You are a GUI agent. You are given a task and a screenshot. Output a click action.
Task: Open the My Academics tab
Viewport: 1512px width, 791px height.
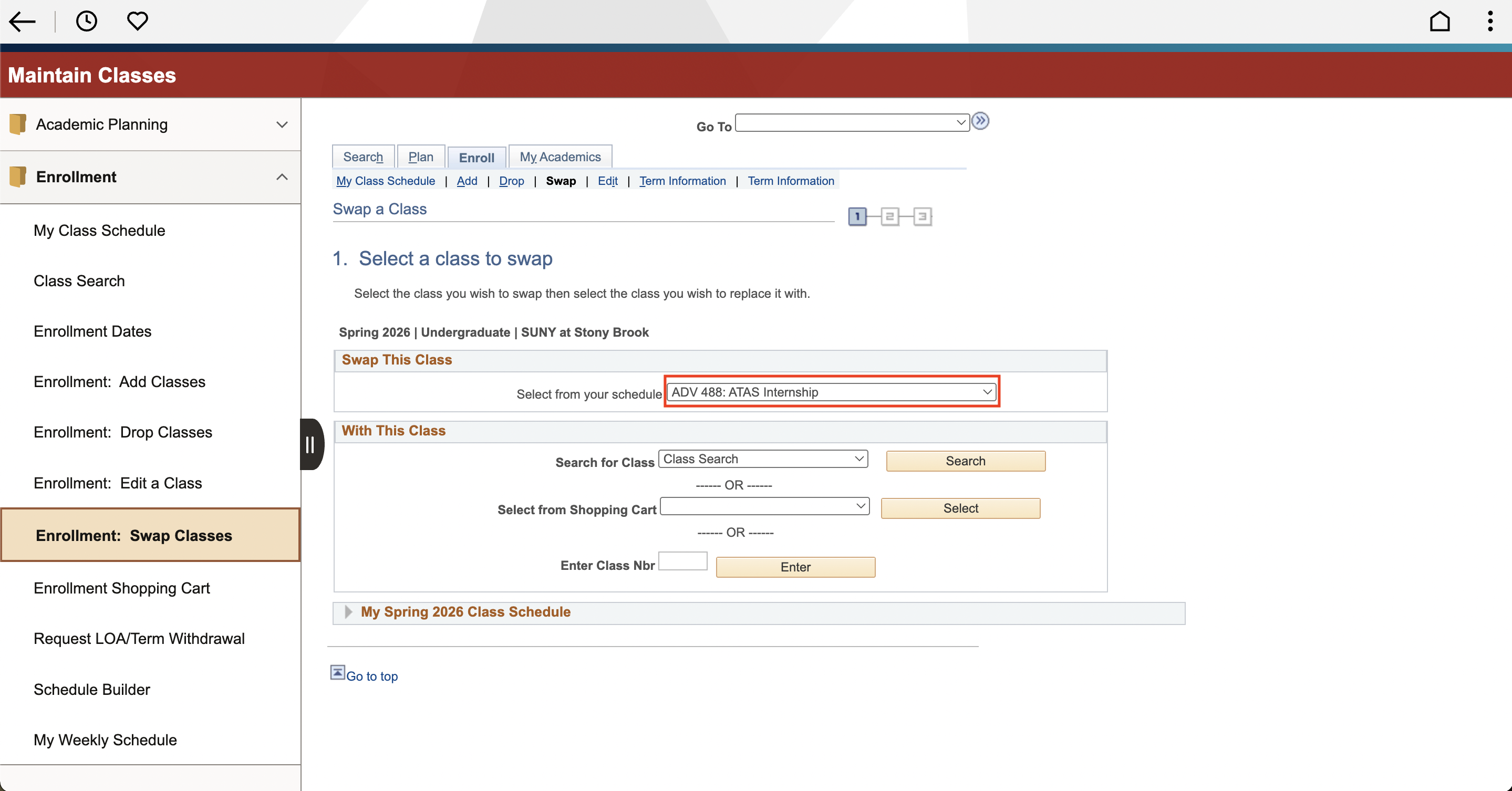560,157
